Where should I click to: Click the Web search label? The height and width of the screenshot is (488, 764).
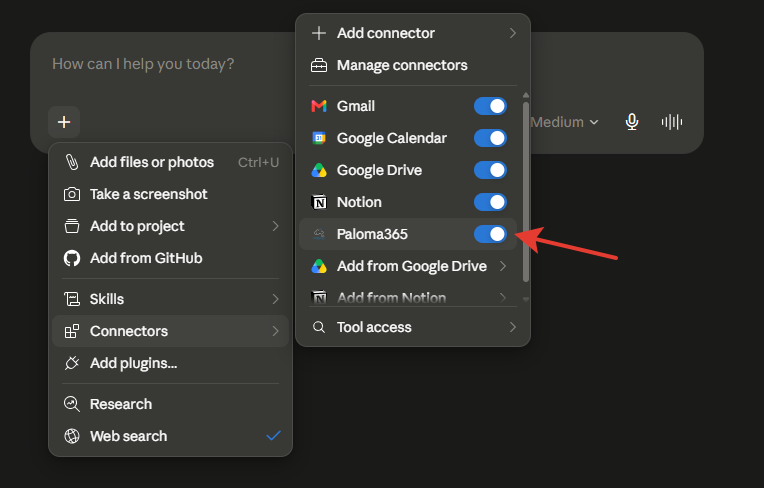pos(129,436)
